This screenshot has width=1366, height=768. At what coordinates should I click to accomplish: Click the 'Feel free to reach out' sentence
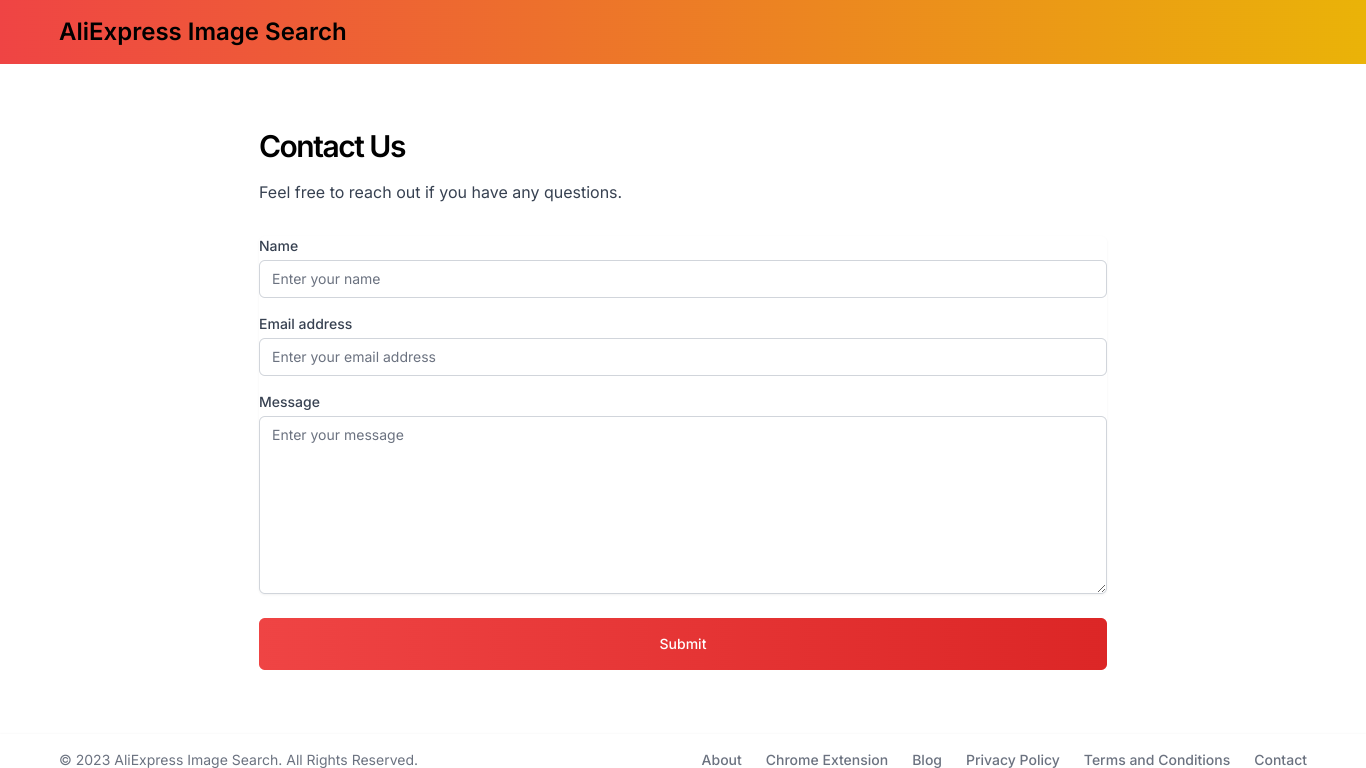[x=440, y=192]
